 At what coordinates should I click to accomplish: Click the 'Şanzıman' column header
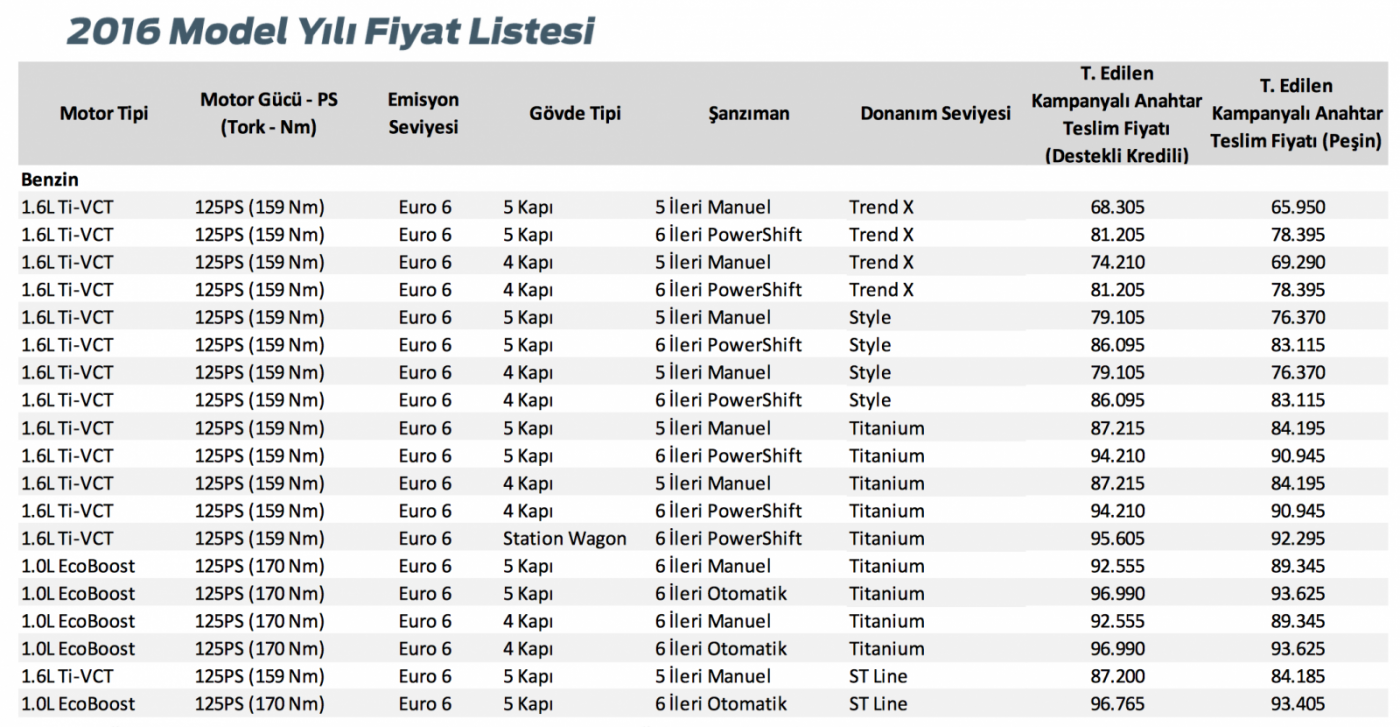(748, 113)
